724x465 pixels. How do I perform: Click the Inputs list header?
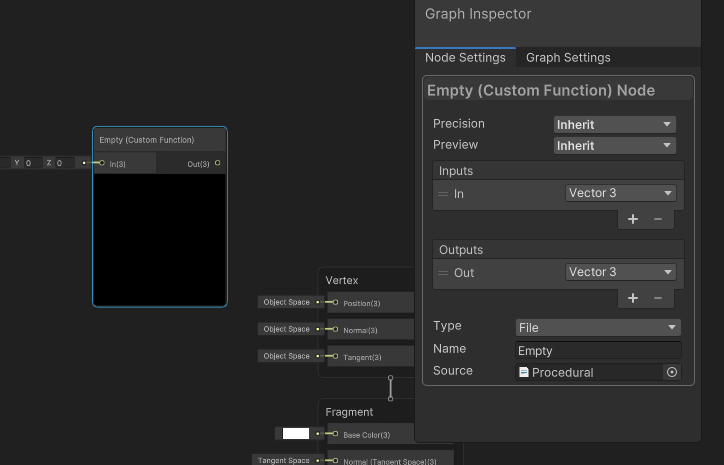tap(558, 171)
